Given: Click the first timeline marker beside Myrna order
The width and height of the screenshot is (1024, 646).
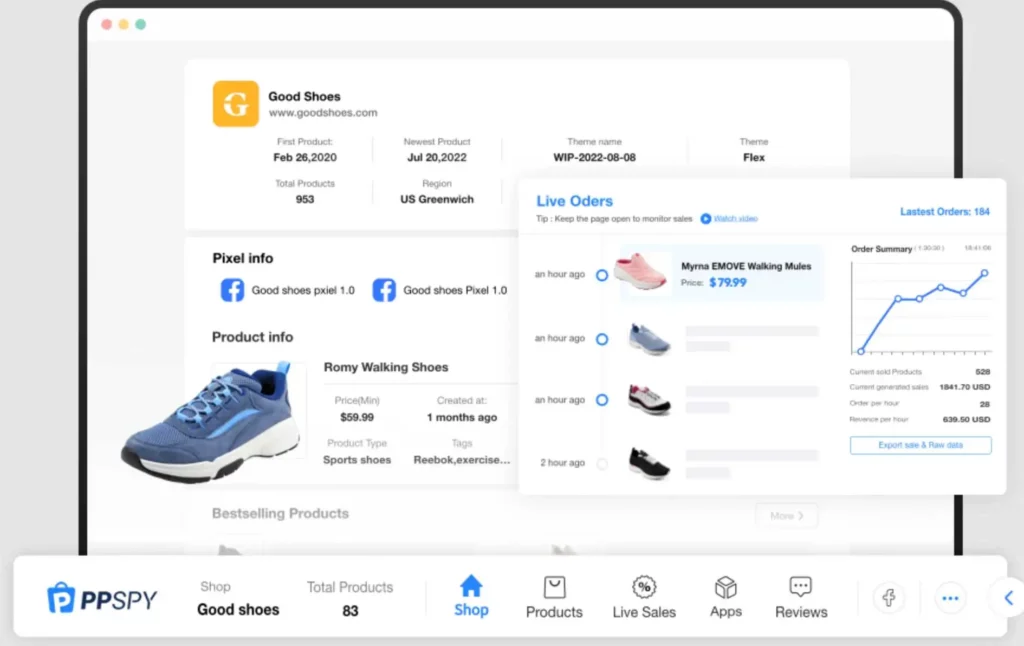Looking at the screenshot, I should pyautogui.click(x=601, y=275).
